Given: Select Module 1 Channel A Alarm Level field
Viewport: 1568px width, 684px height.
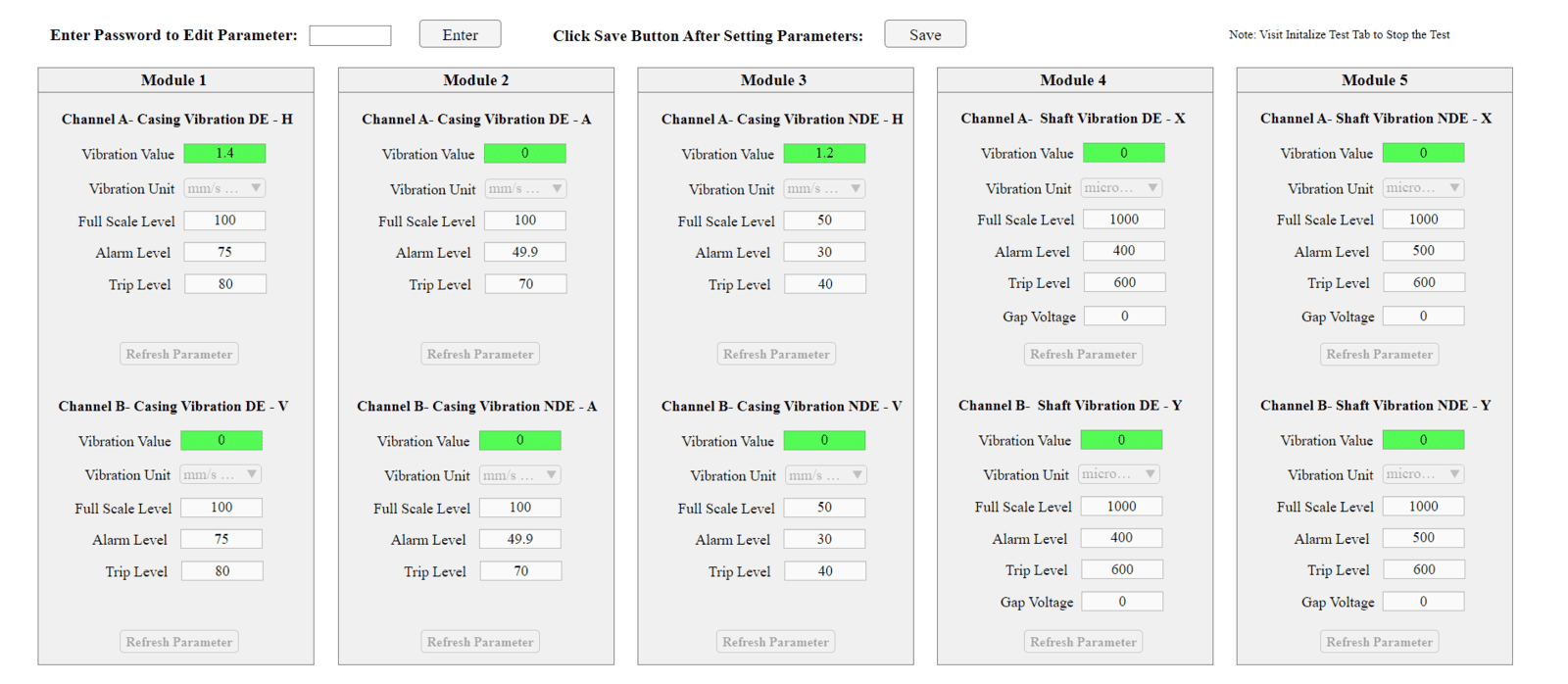Looking at the screenshot, I should click(x=224, y=253).
